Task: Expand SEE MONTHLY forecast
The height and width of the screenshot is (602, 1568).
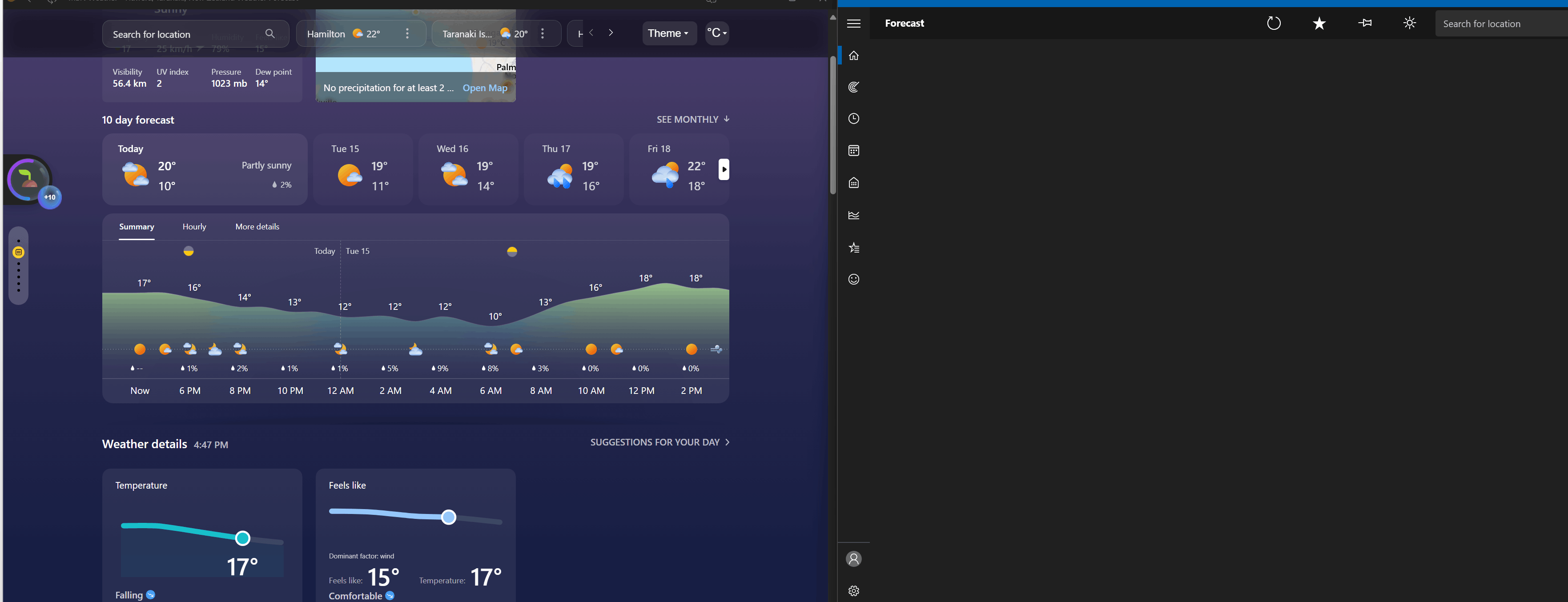Action: click(x=693, y=119)
